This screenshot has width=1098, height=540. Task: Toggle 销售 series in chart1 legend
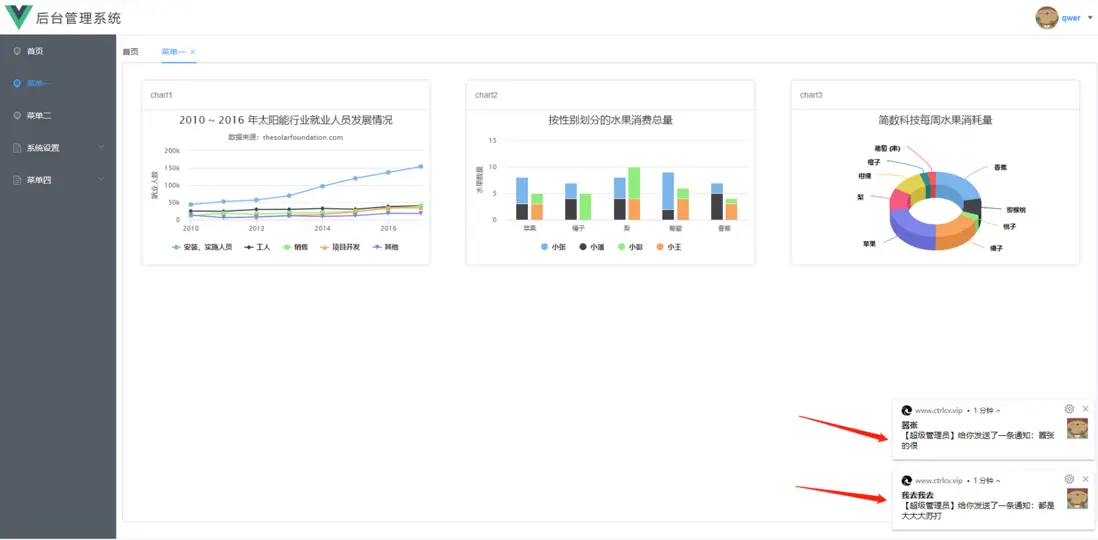pos(293,247)
